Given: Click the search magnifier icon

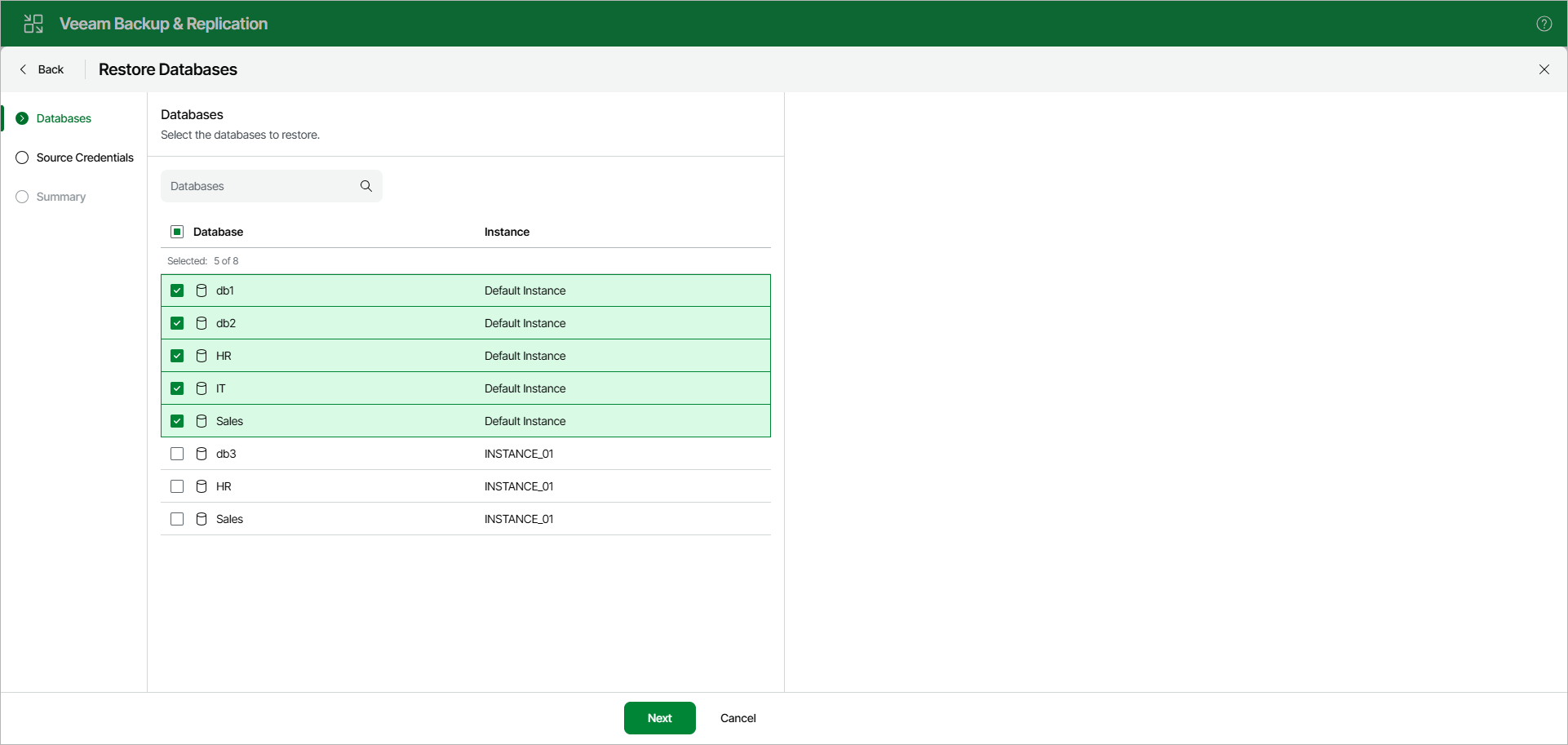Looking at the screenshot, I should click(366, 186).
